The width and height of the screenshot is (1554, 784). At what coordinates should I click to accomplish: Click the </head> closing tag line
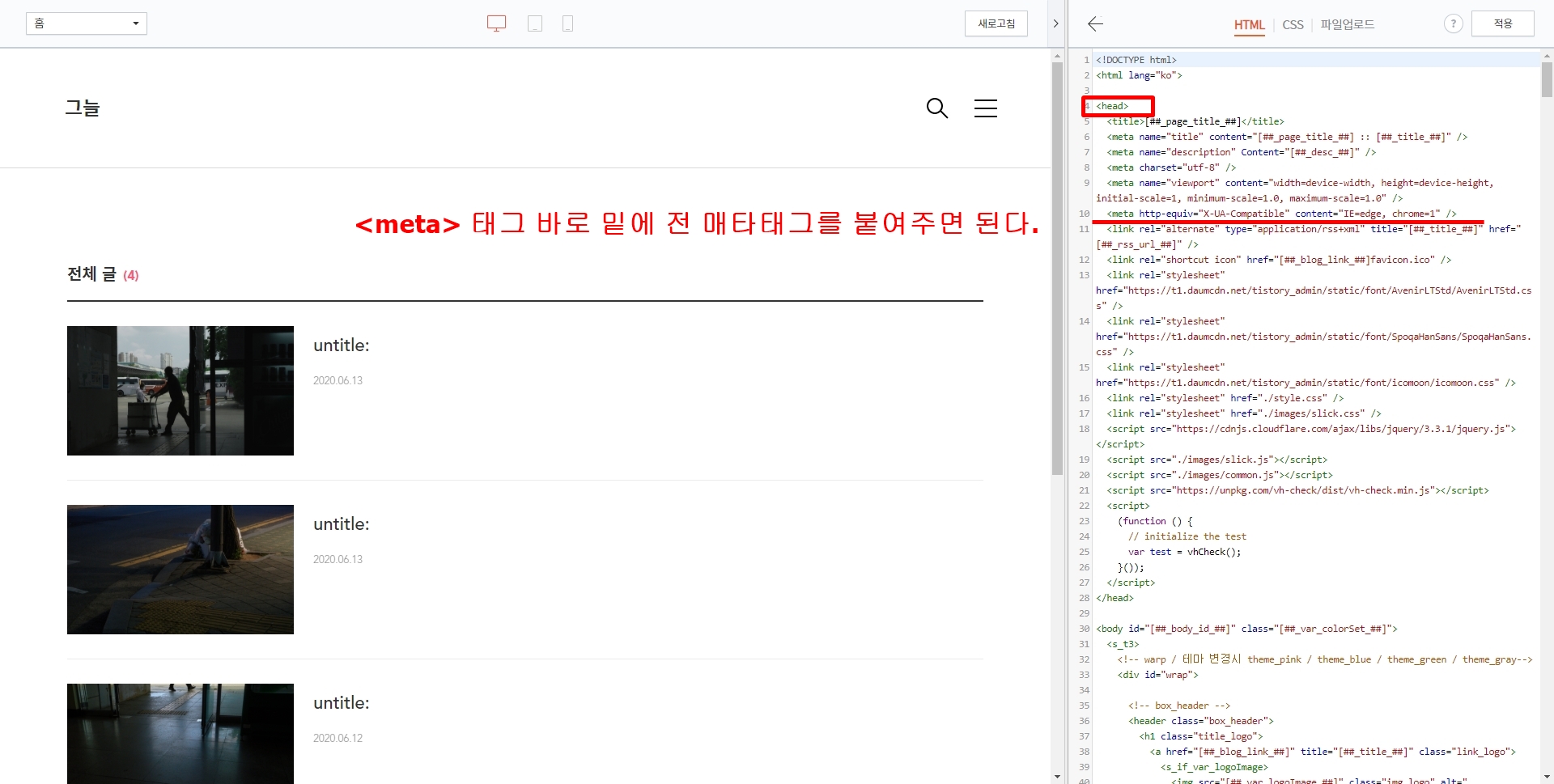pyautogui.click(x=1115, y=598)
